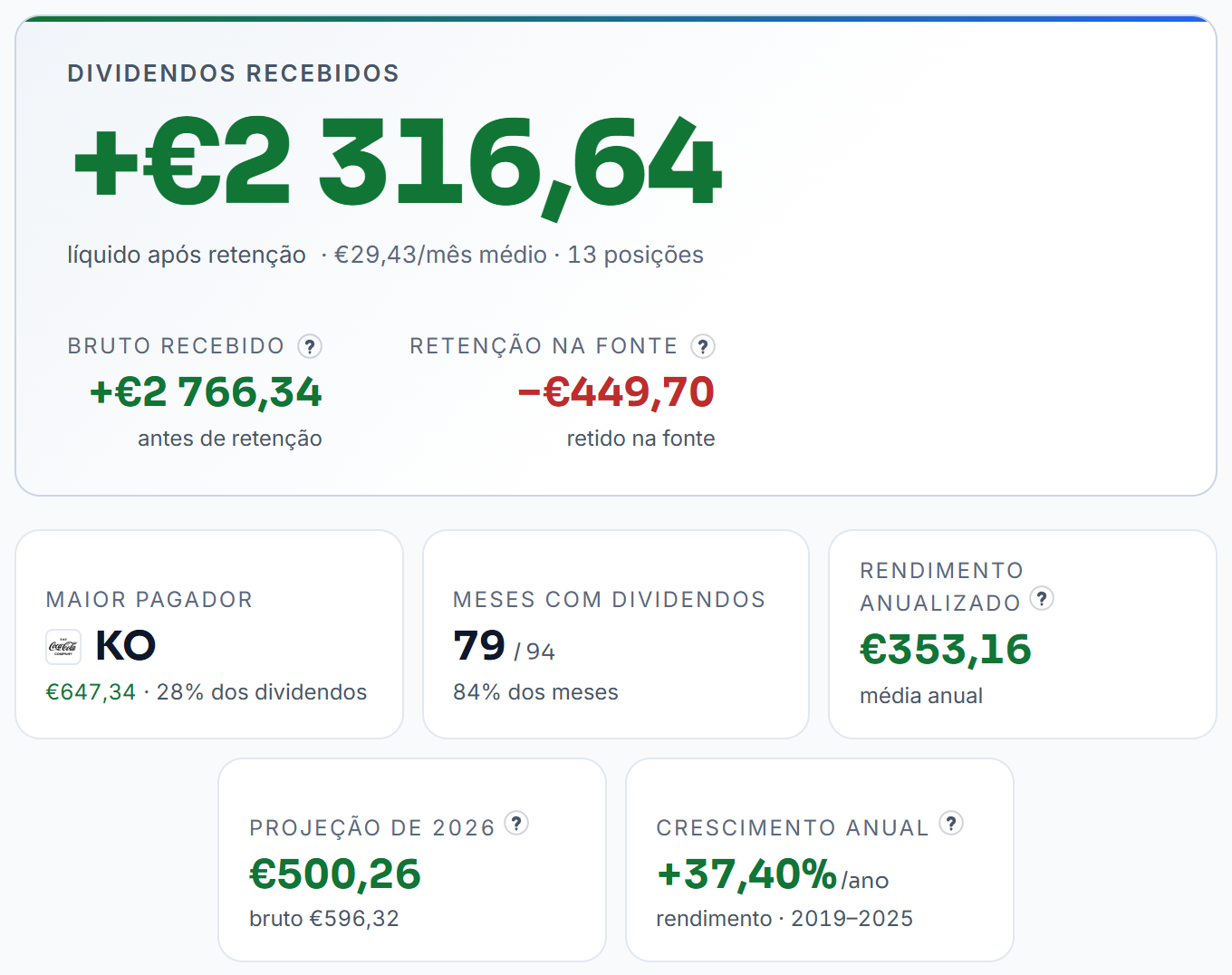Image resolution: width=1232 pixels, height=975 pixels.
Task: Click the 'retido na fonte' caption
Action: click(x=641, y=439)
